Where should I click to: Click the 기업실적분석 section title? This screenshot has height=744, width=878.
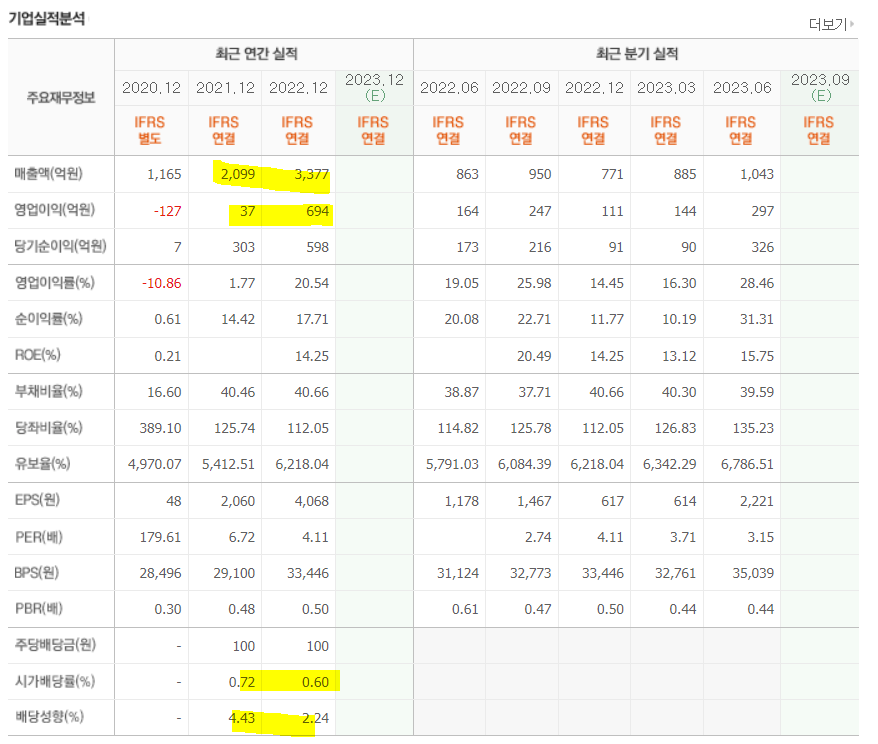tap(47, 18)
